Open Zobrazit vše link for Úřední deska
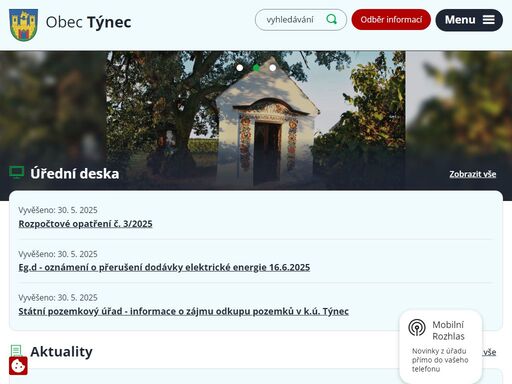The image size is (512, 384). 473,174
